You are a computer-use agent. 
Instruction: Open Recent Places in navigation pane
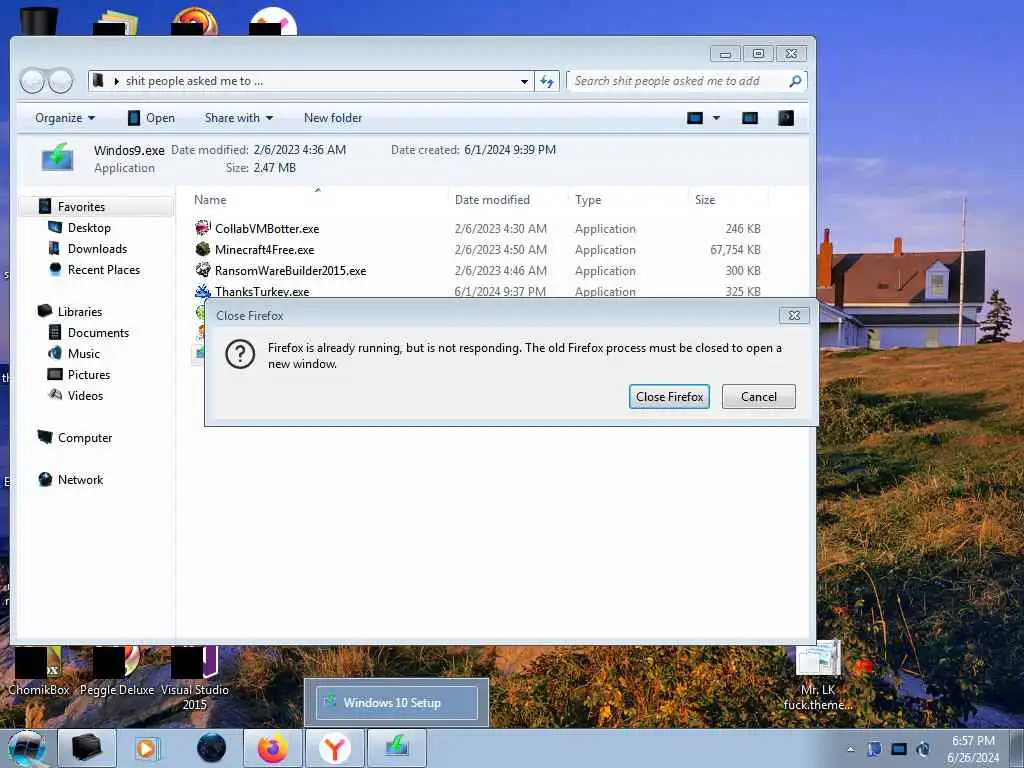(103, 269)
